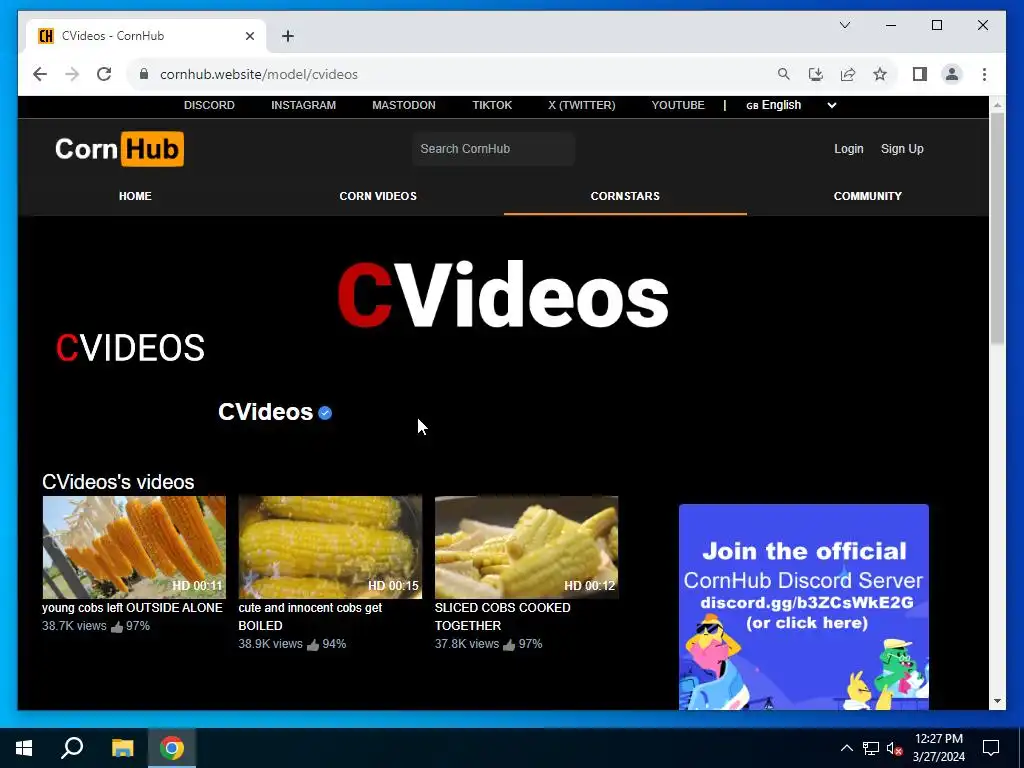Viewport: 1024px width, 768px height.
Task: Click the 'cute and innocent cobs get BOILED' title
Action: (x=310, y=616)
